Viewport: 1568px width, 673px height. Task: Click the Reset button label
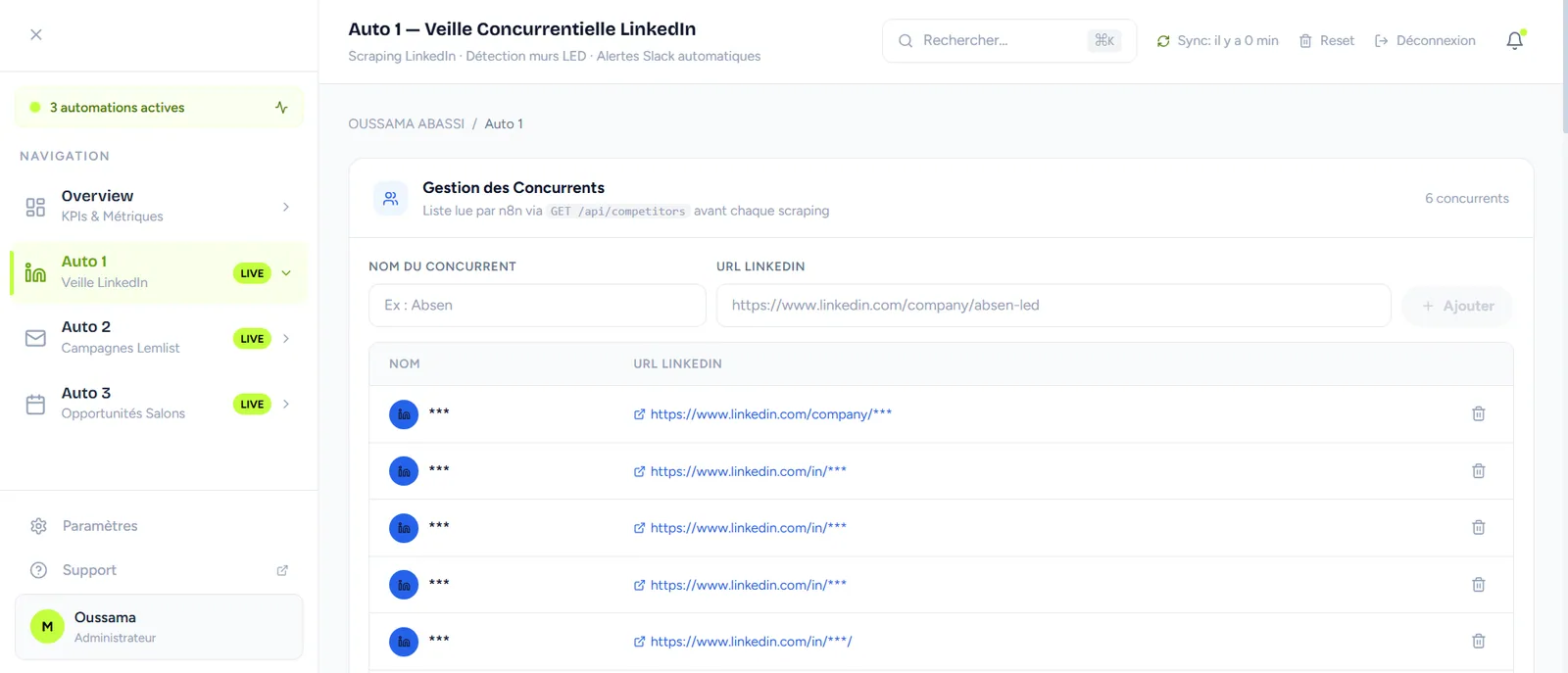point(1337,41)
